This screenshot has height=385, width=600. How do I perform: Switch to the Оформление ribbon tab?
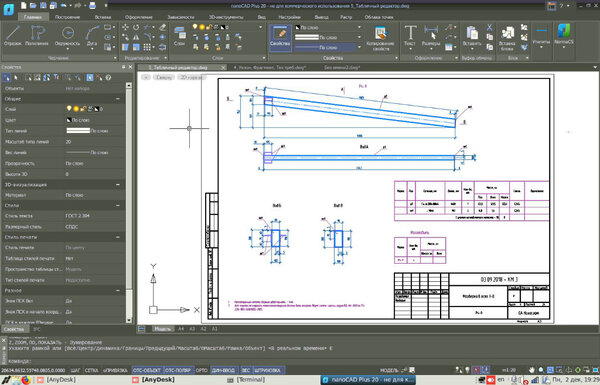click(x=139, y=17)
